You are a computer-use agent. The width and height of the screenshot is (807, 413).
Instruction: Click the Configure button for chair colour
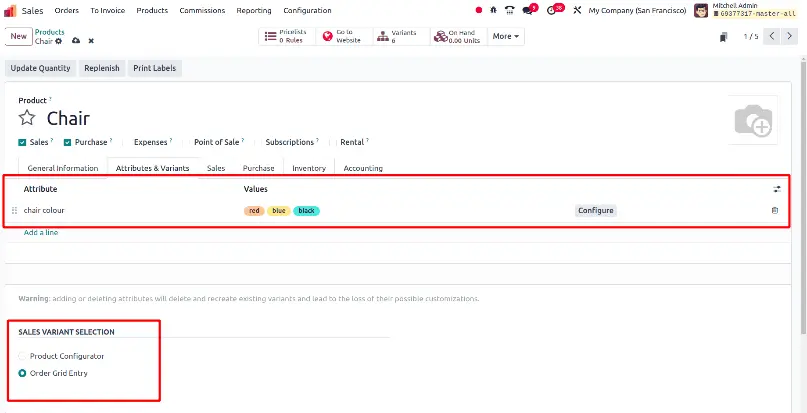pyautogui.click(x=595, y=211)
